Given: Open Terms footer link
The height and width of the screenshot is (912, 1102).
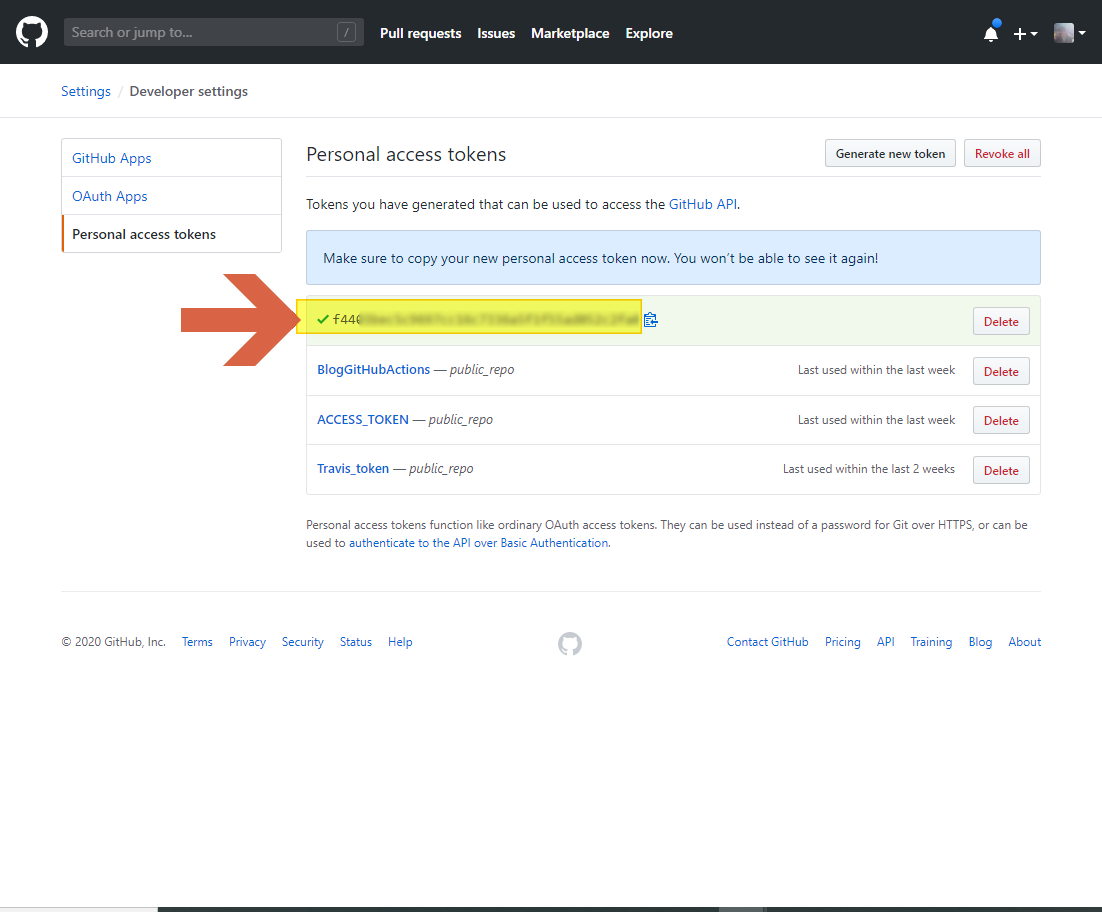Looking at the screenshot, I should click(x=197, y=642).
